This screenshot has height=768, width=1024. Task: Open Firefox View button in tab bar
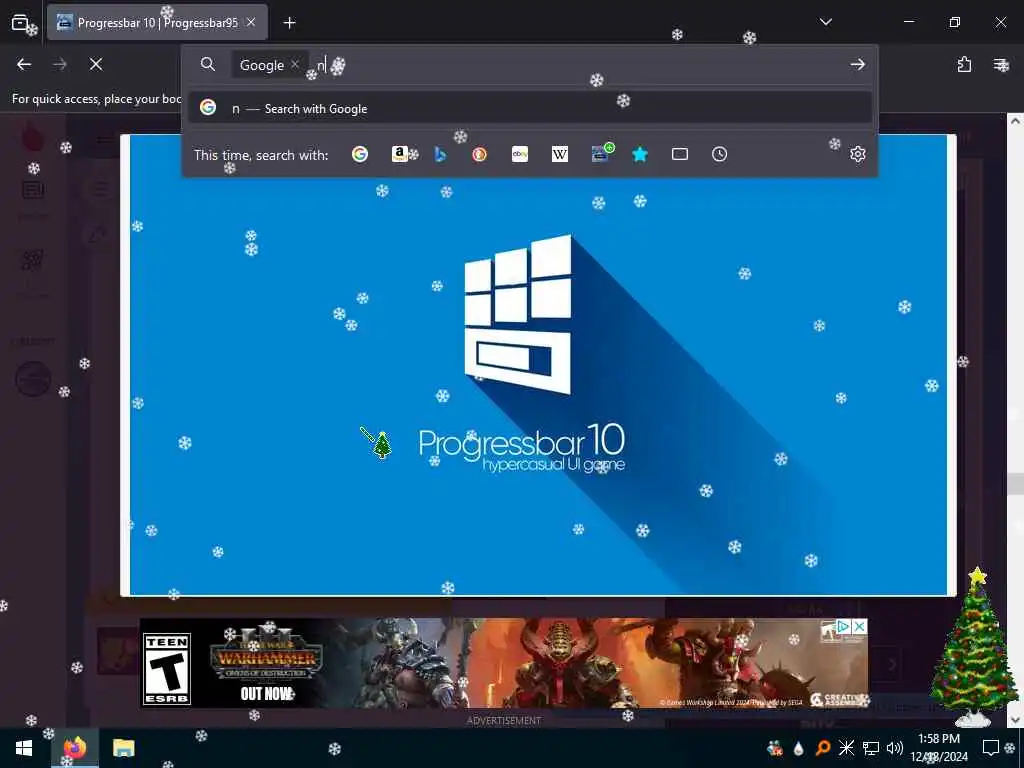(20, 23)
